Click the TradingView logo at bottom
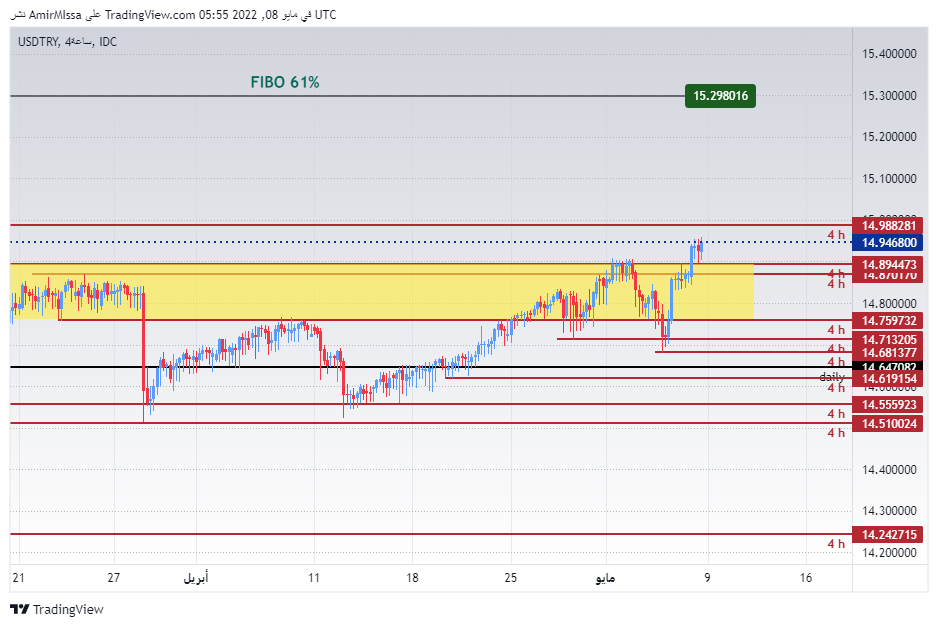Screen dimensions: 938x627 tap(57, 610)
